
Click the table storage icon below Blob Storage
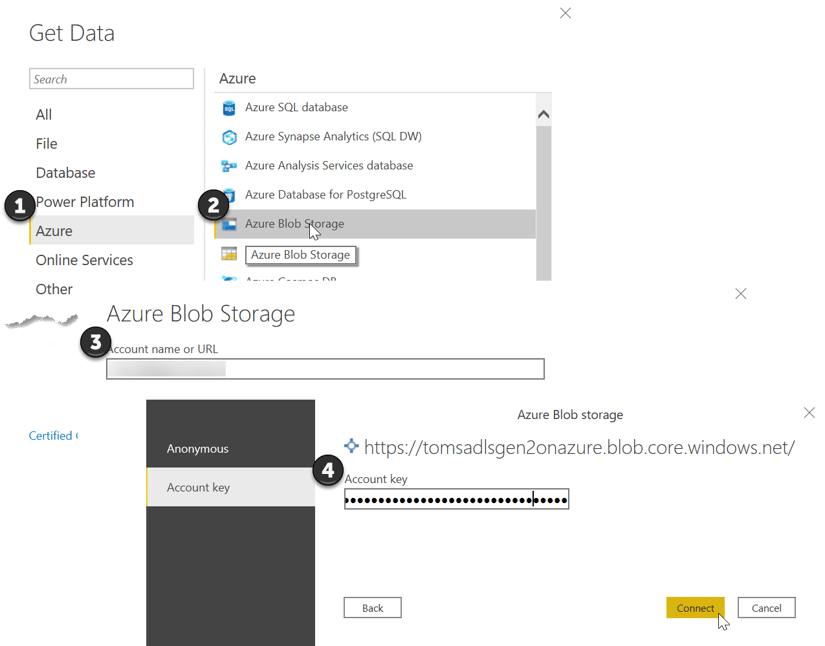pos(229,254)
